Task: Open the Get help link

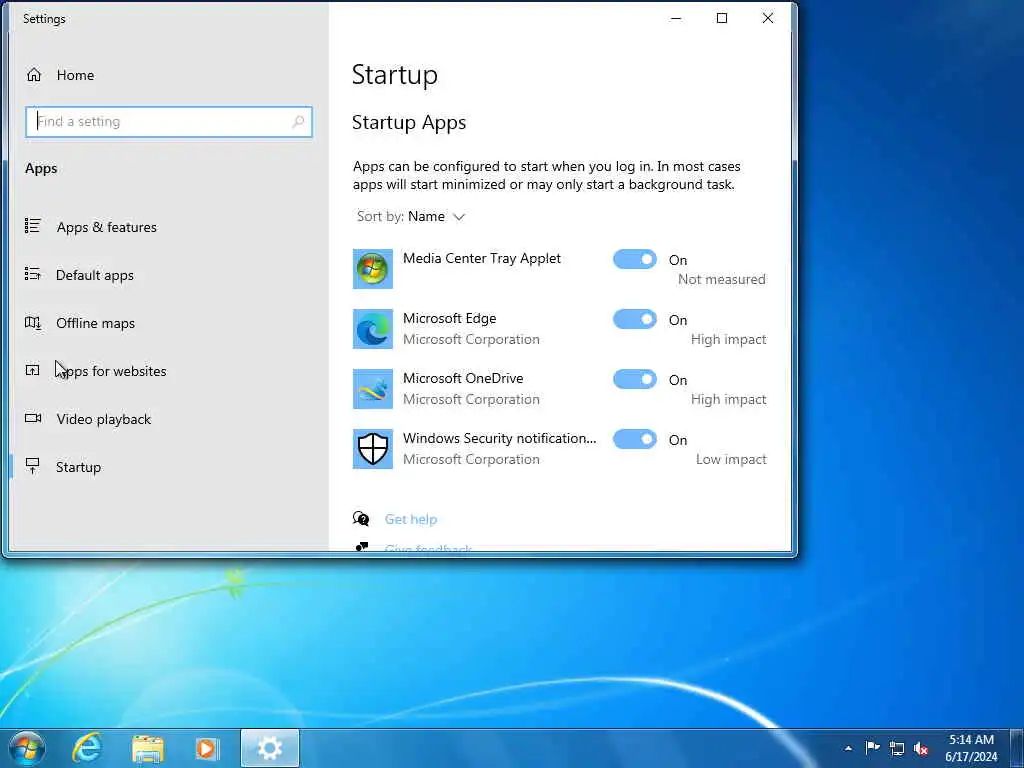Action: click(x=411, y=519)
